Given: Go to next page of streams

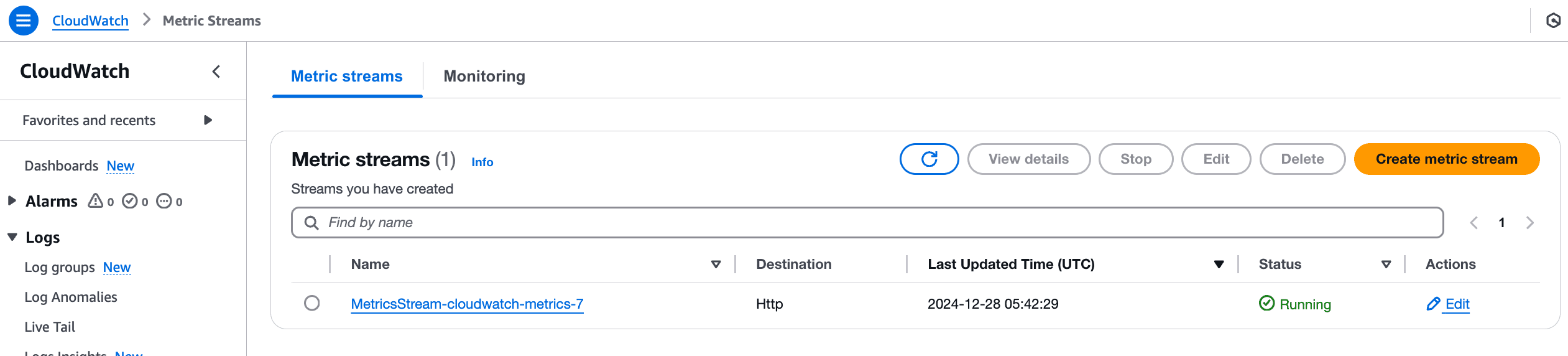Looking at the screenshot, I should coord(1530,223).
